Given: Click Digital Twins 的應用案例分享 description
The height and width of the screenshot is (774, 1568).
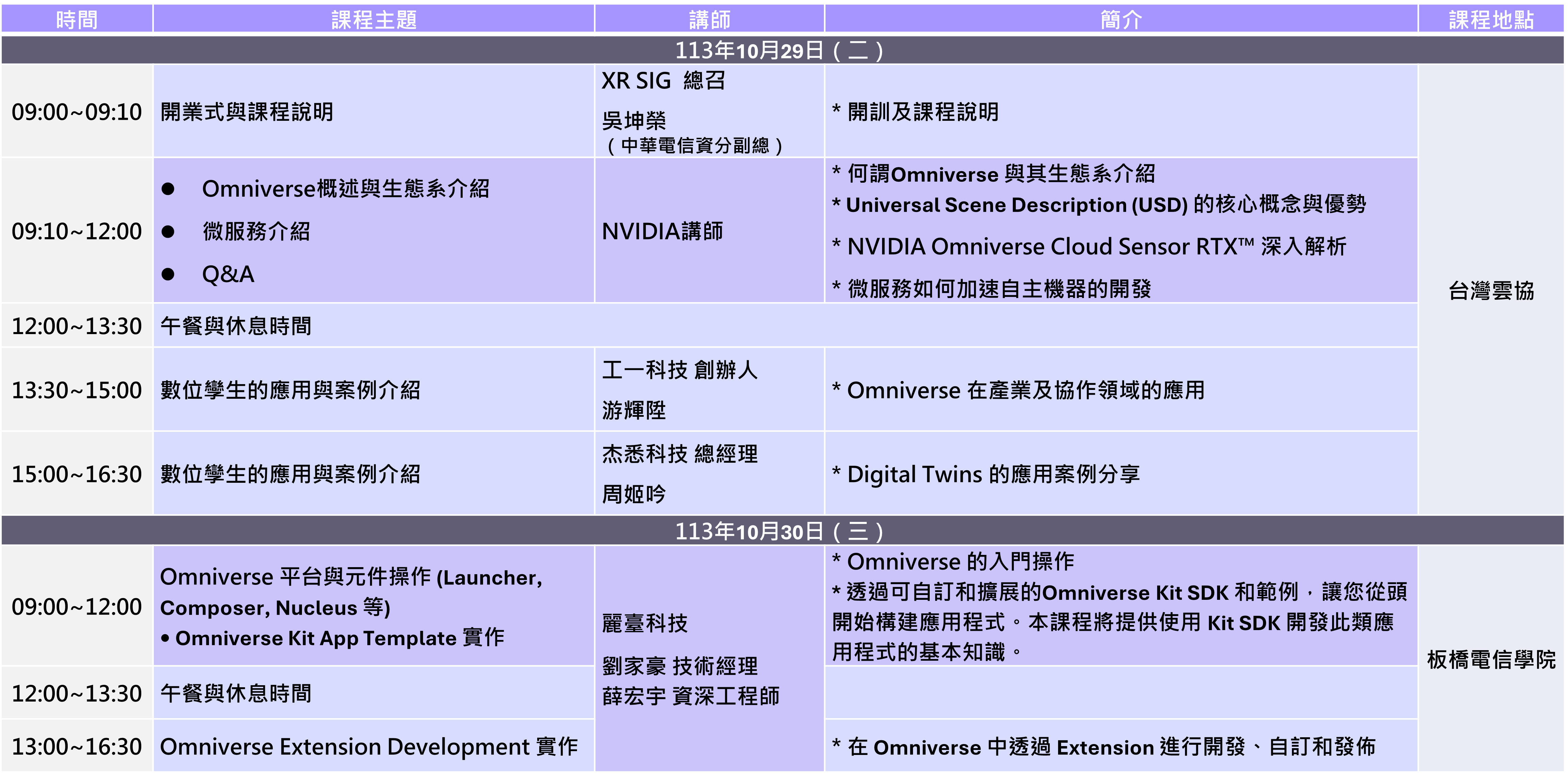Looking at the screenshot, I should coord(993,474).
